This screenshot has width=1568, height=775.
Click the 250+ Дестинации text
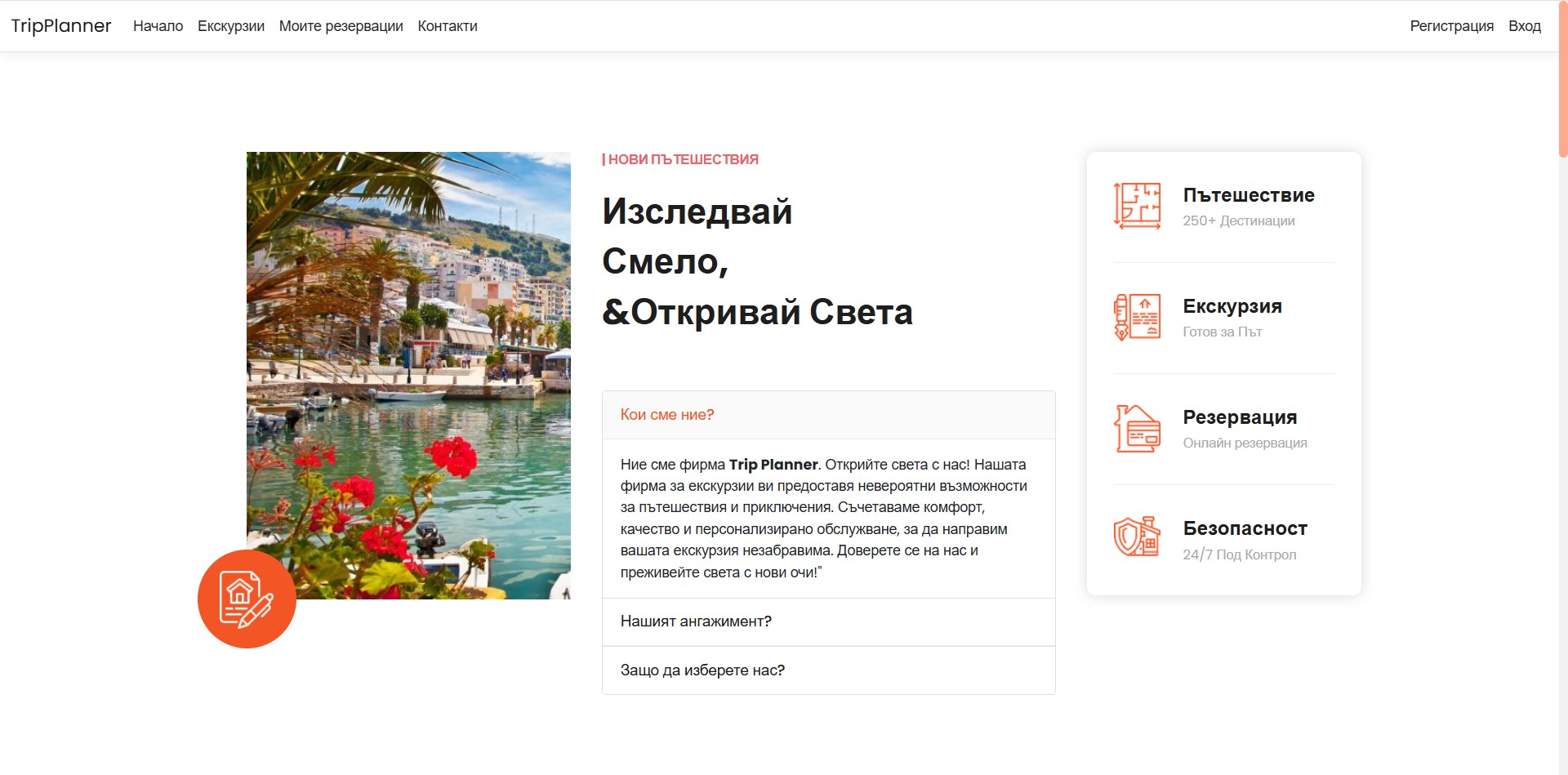click(1239, 220)
